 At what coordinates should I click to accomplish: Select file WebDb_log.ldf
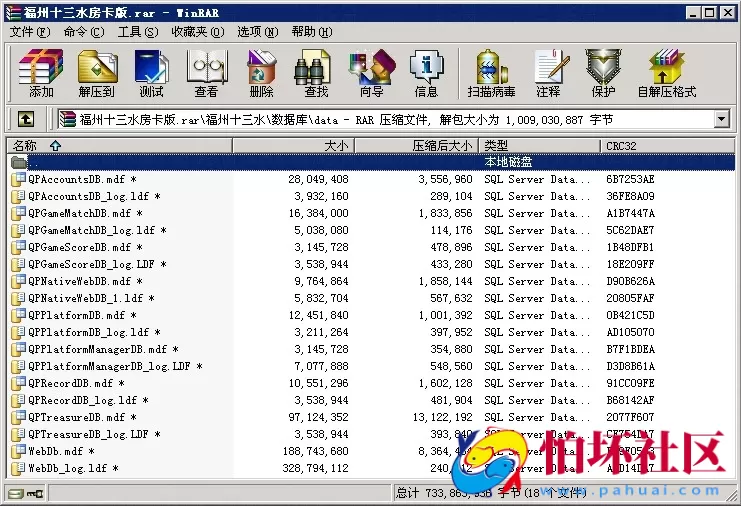click(x=73, y=468)
